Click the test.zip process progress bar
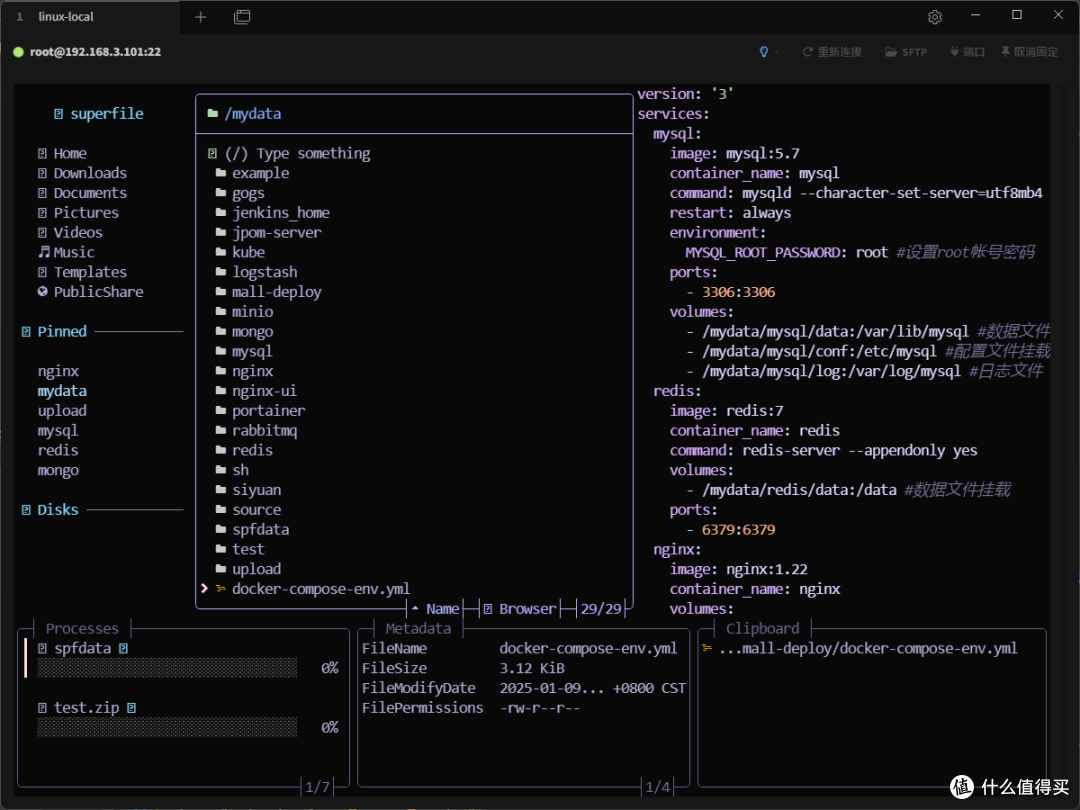The height and width of the screenshot is (810, 1080). [x=167, y=727]
